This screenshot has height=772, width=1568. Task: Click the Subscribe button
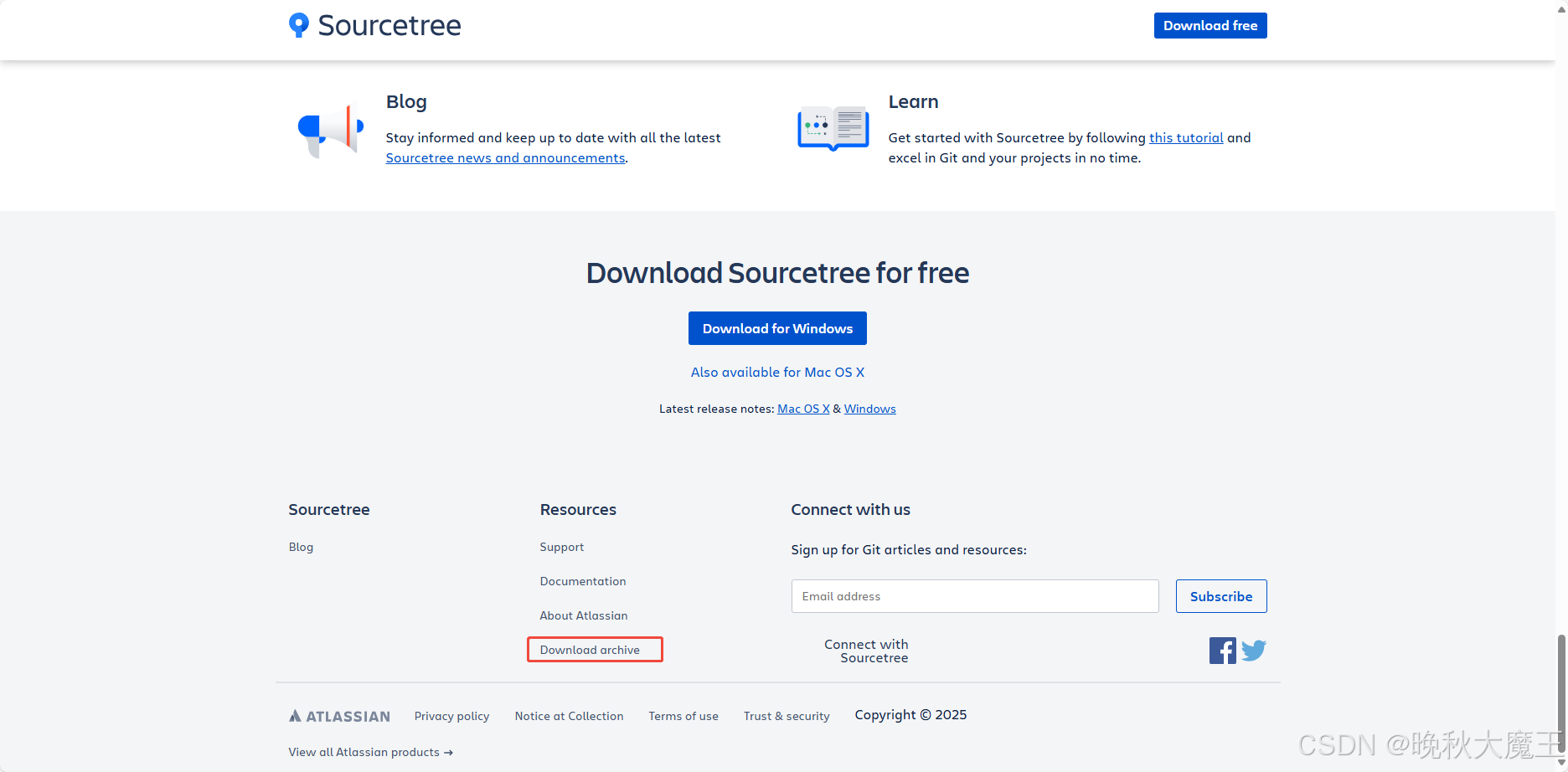pyautogui.click(x=1221, y=596)
